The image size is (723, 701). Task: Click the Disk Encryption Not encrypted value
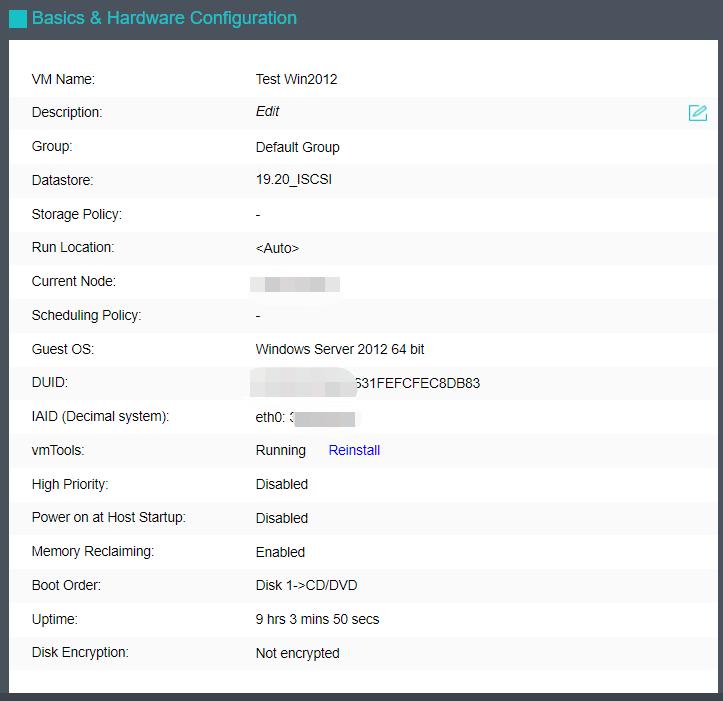297,653
